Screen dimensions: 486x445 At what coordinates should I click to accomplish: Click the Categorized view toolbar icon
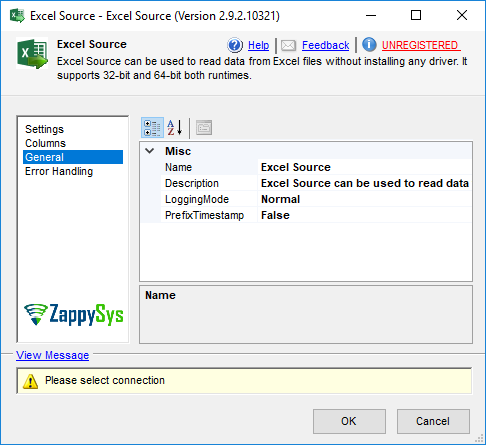pos(152,128)
